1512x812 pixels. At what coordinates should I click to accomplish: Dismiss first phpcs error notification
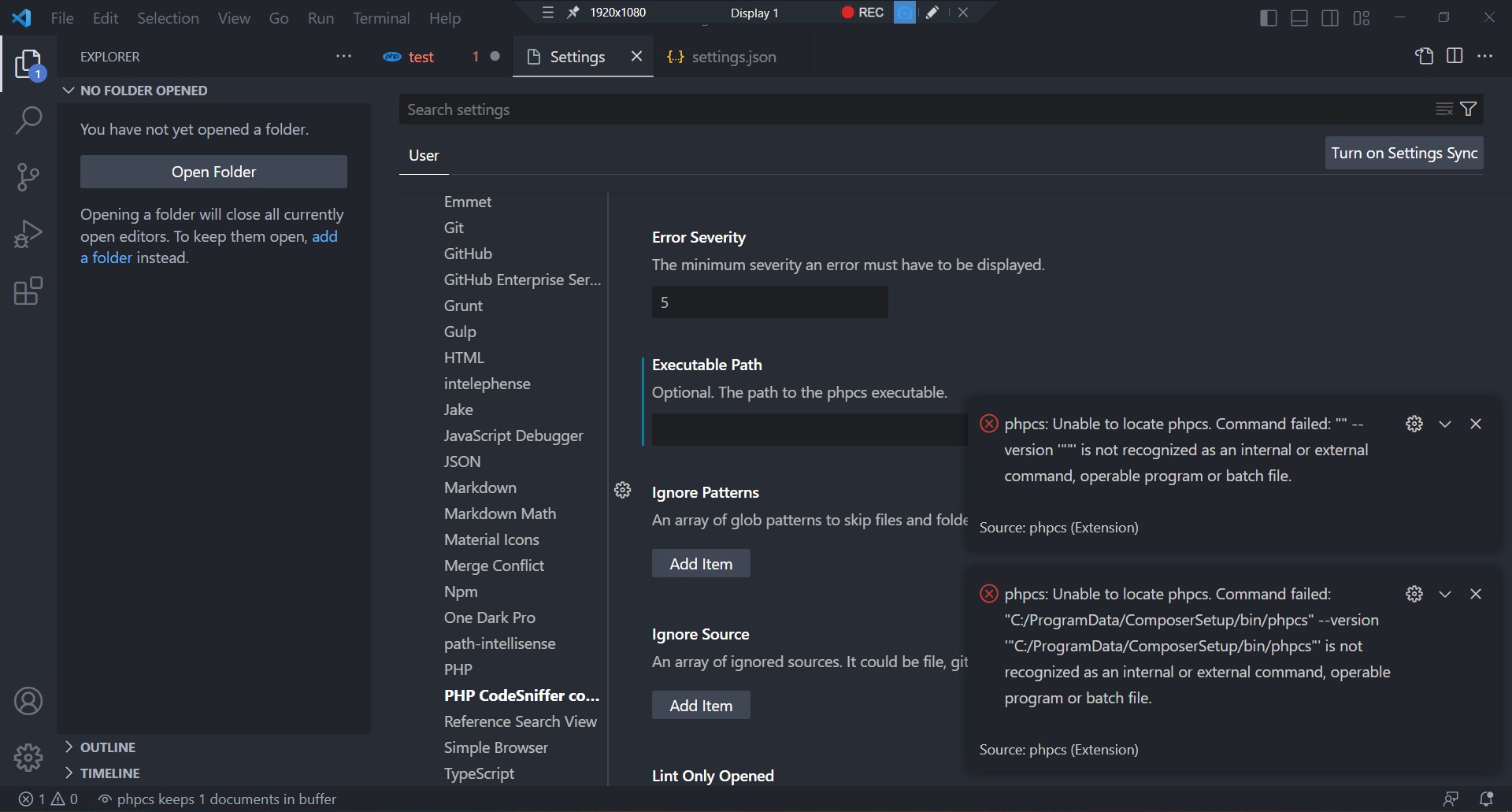coord(1476,424)
